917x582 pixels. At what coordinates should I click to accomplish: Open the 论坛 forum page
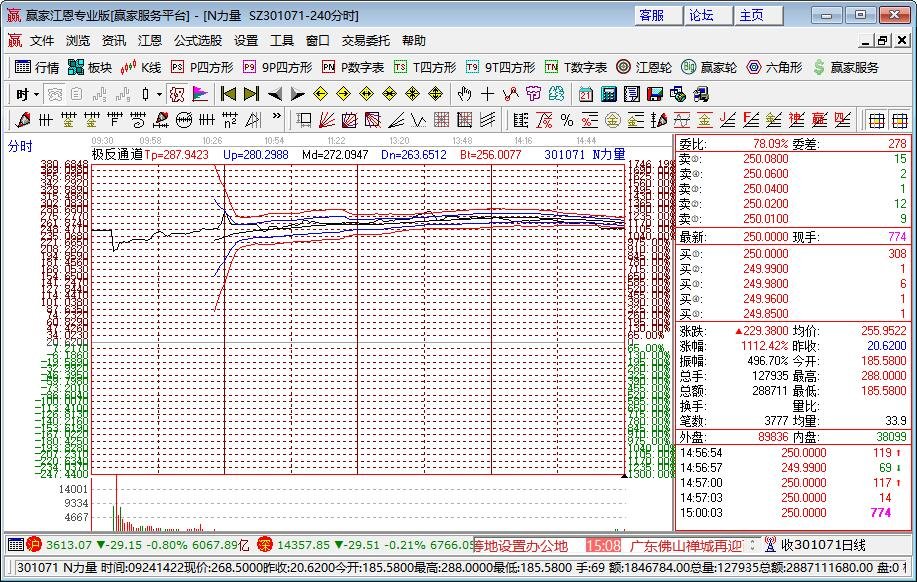click(x=701, y=15)
